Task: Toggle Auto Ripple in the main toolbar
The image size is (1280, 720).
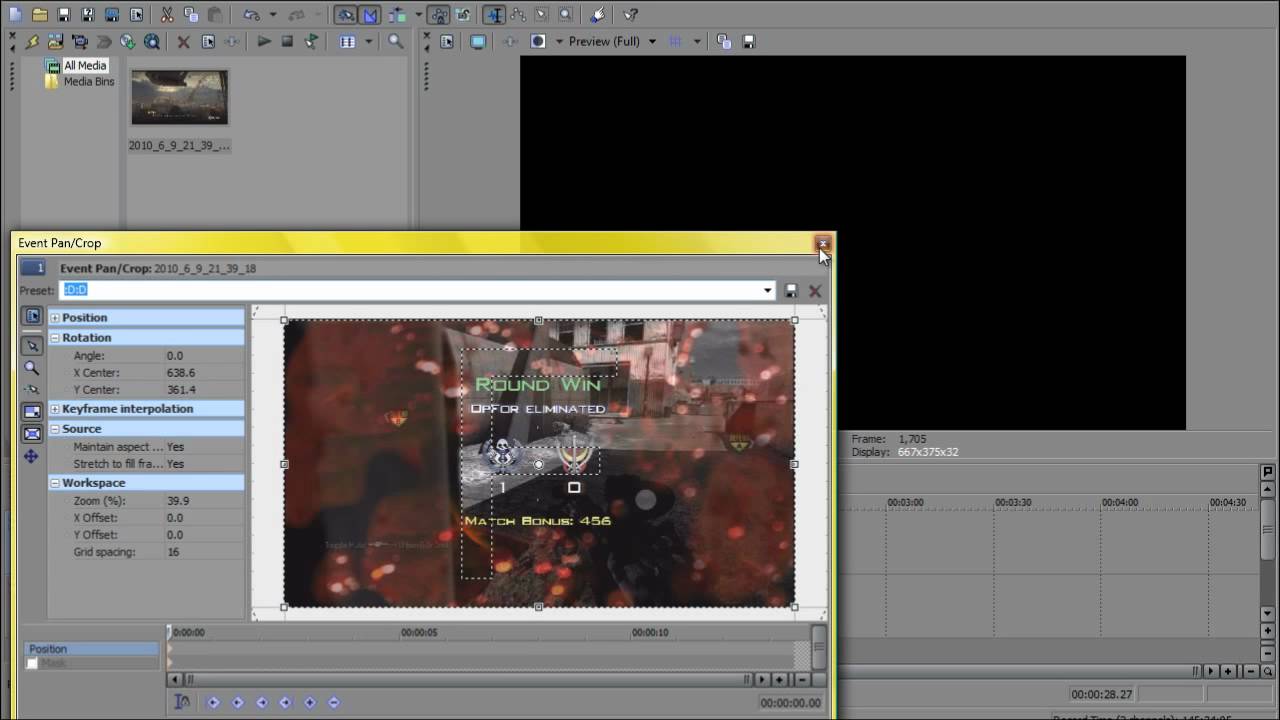Action: click(x=396, y=15)
